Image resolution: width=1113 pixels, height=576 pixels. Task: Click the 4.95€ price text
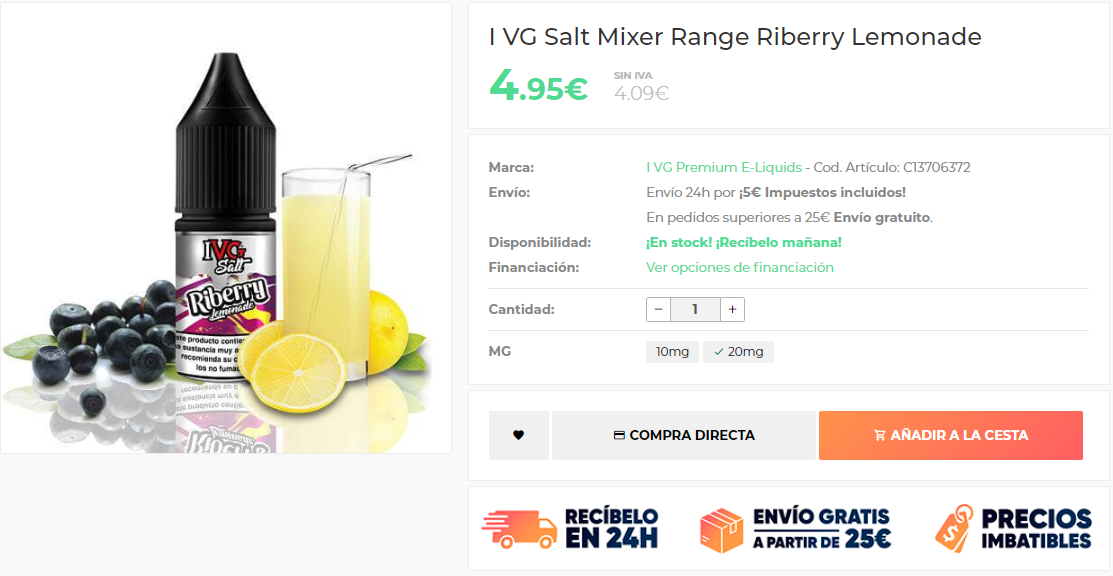(x=538, y=86)
